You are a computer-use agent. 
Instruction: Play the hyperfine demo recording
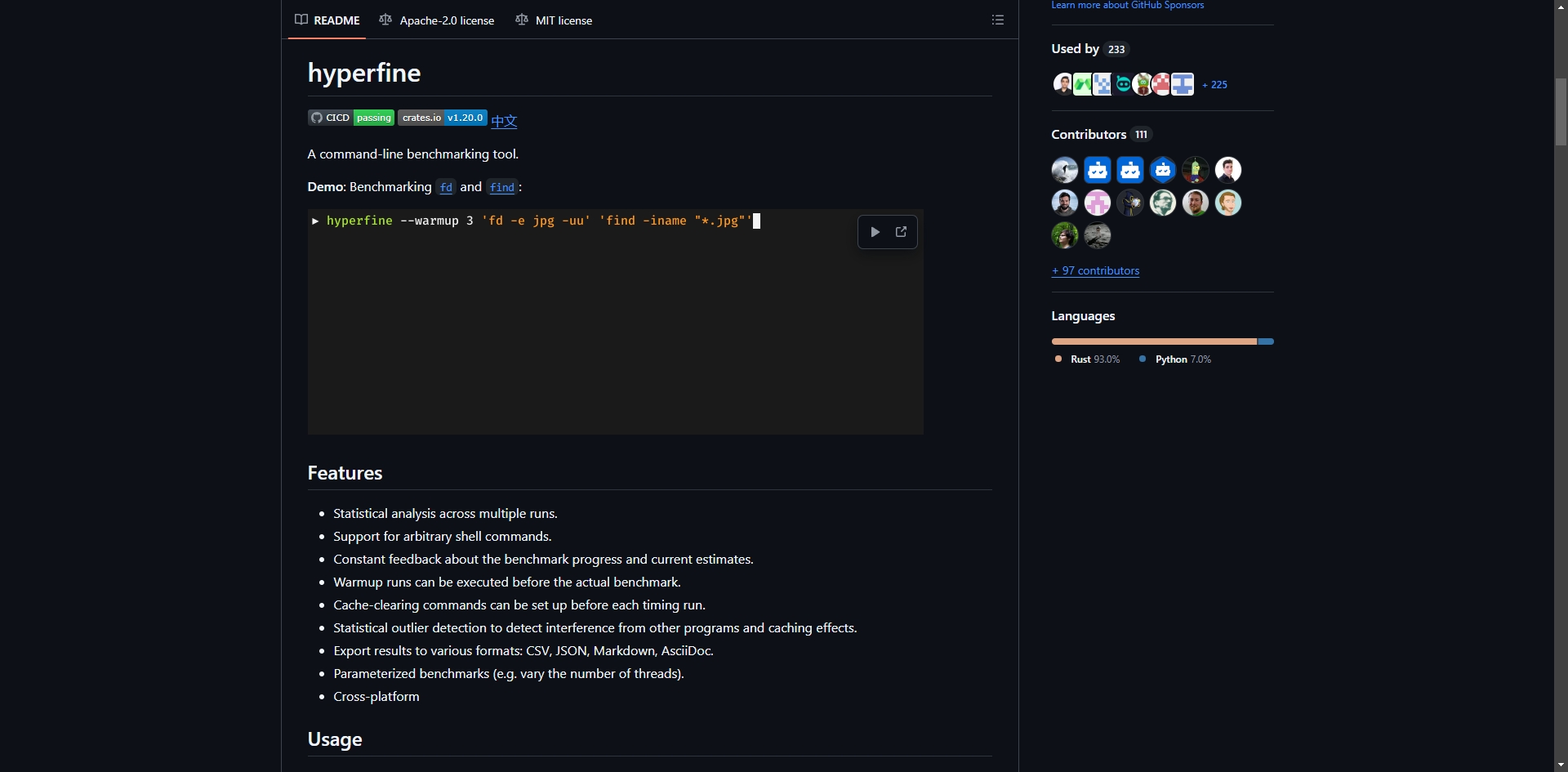point(875,232)
